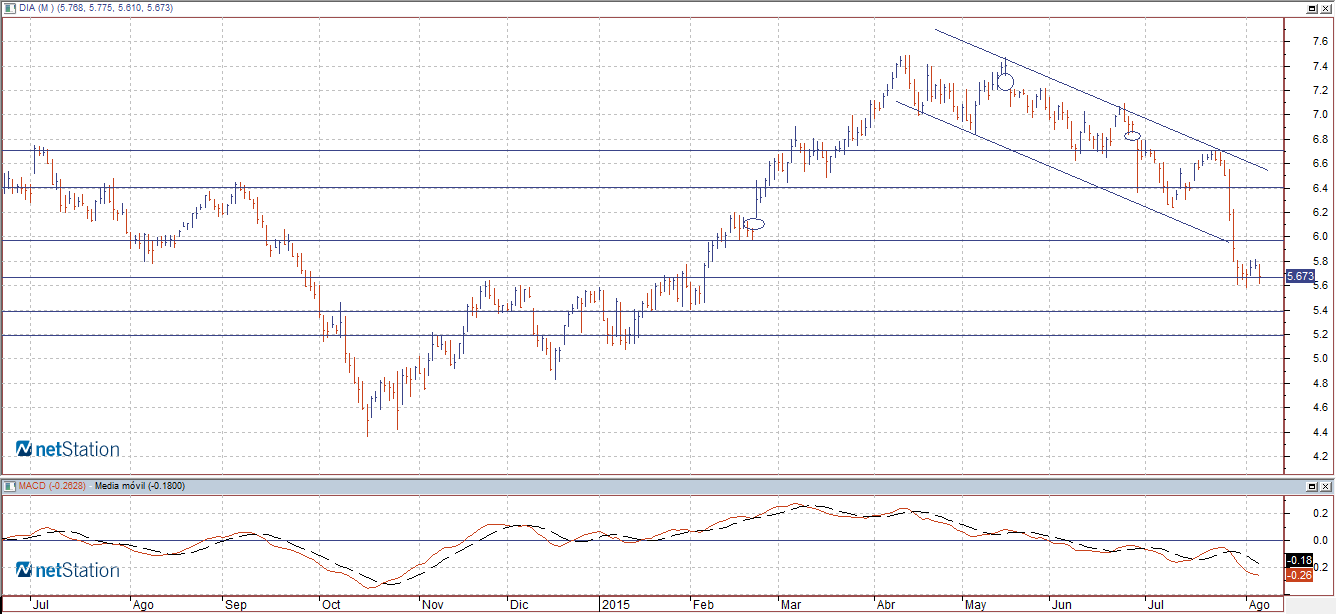1336x614 pixels.
Task: Click the DIA chart panel icon
Action: (x=8, y=8)
